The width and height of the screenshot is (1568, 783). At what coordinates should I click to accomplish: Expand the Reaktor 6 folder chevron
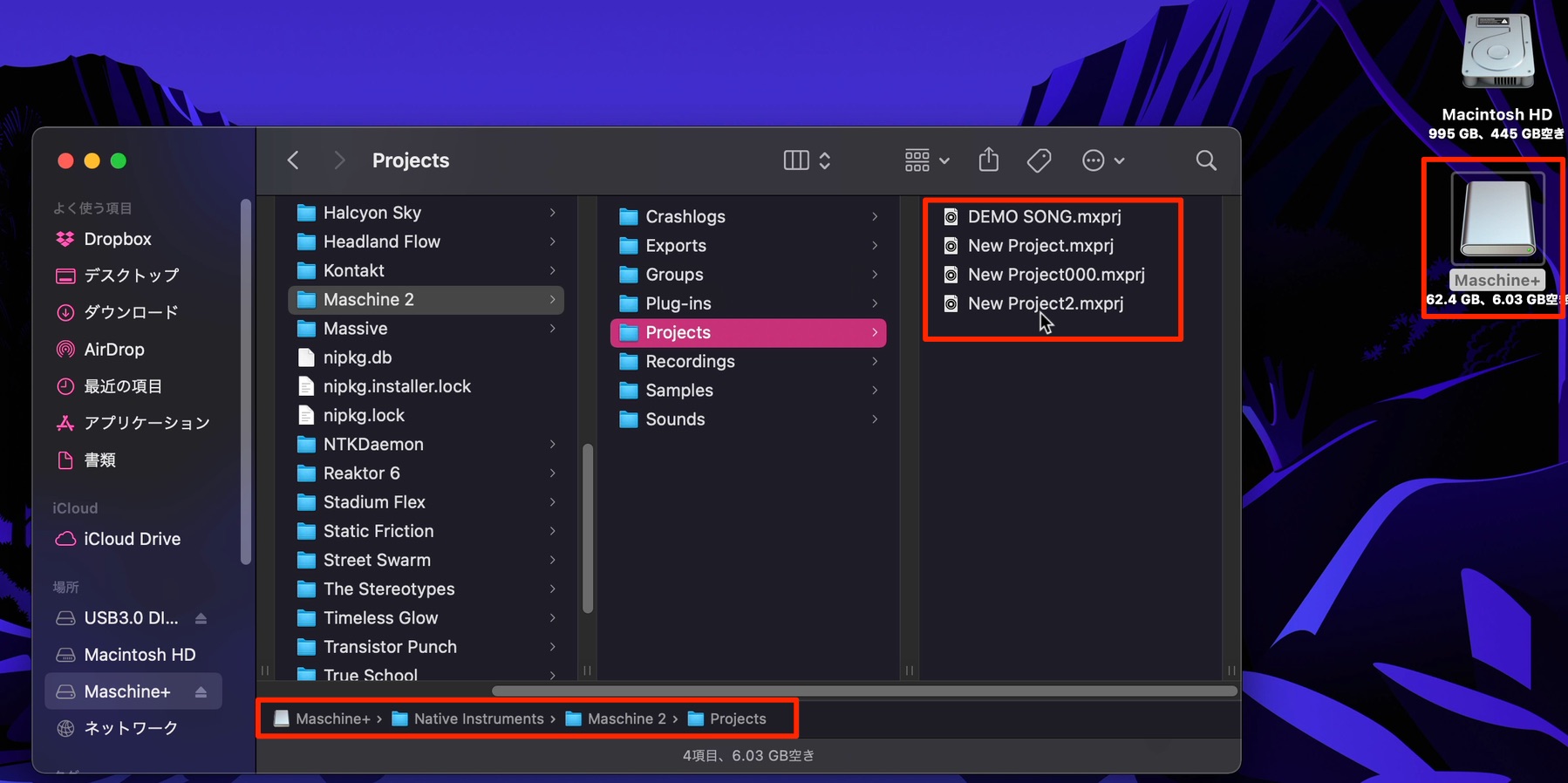553,473
